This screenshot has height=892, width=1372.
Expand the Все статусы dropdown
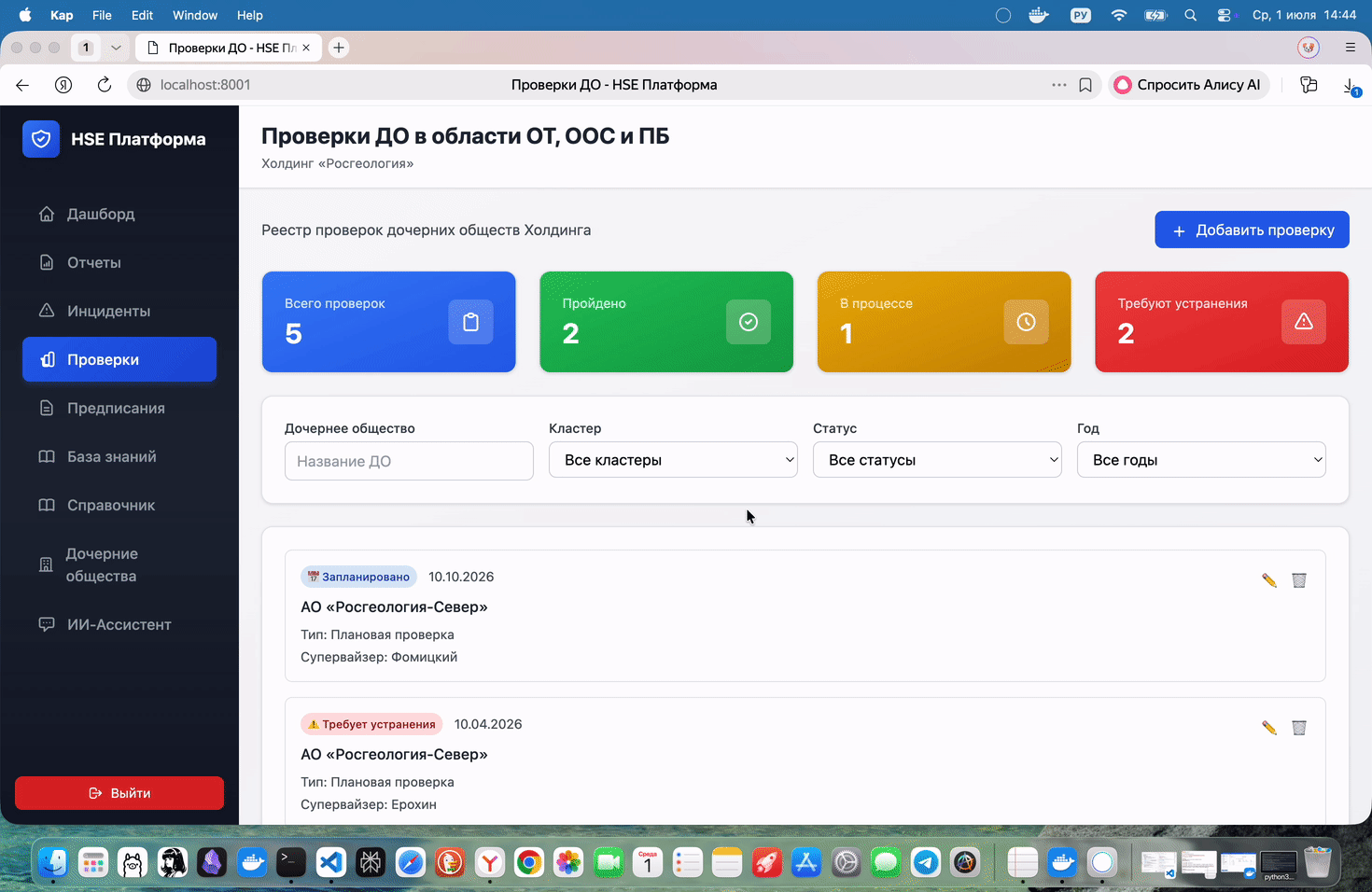point(937,460)
